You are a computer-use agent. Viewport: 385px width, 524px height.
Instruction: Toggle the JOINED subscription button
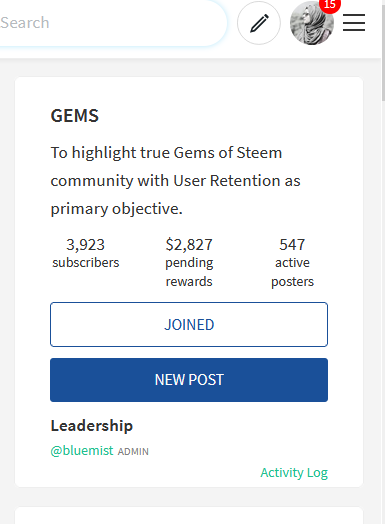[x=189, y=324]
